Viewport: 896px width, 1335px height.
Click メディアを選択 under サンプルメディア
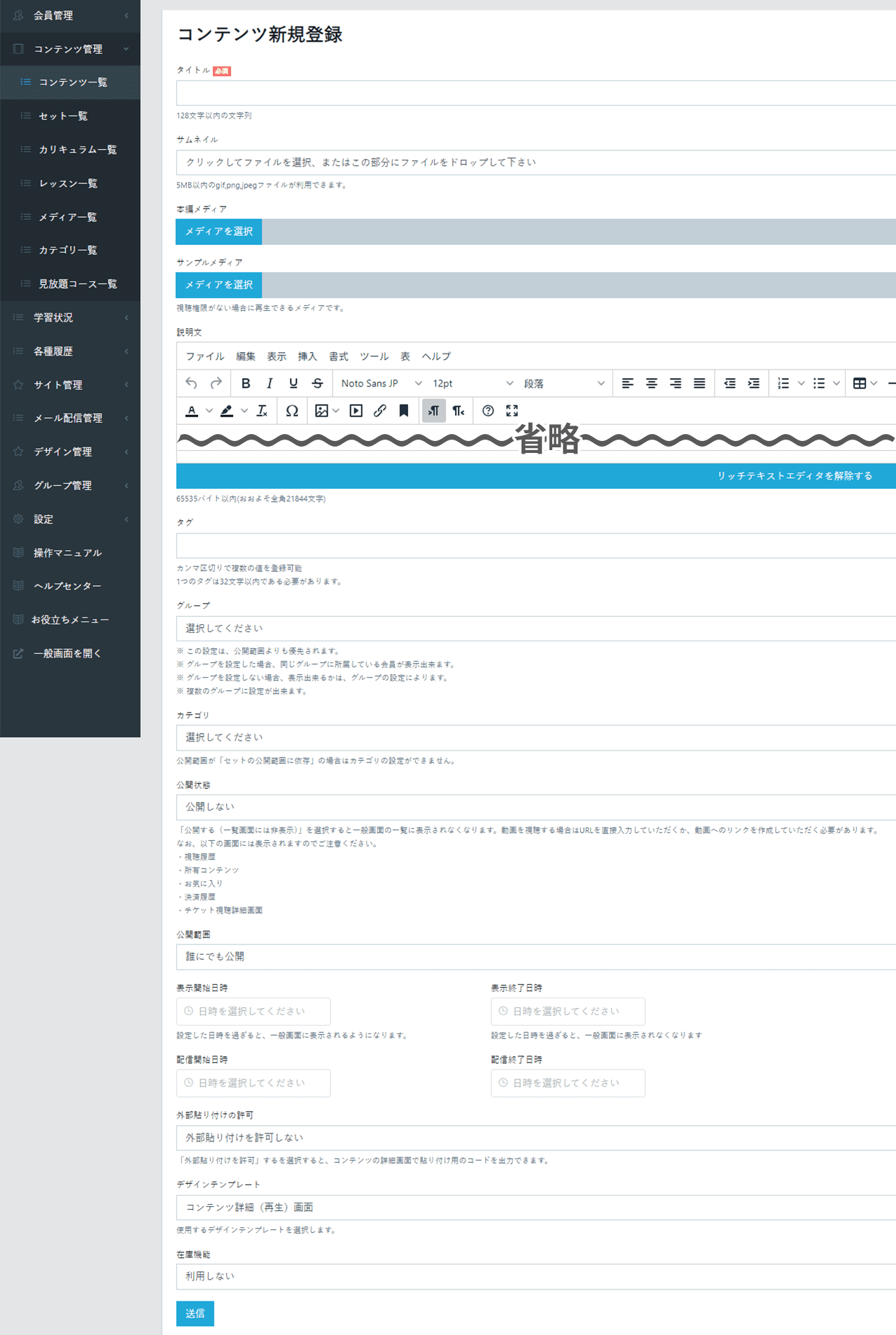218,285
